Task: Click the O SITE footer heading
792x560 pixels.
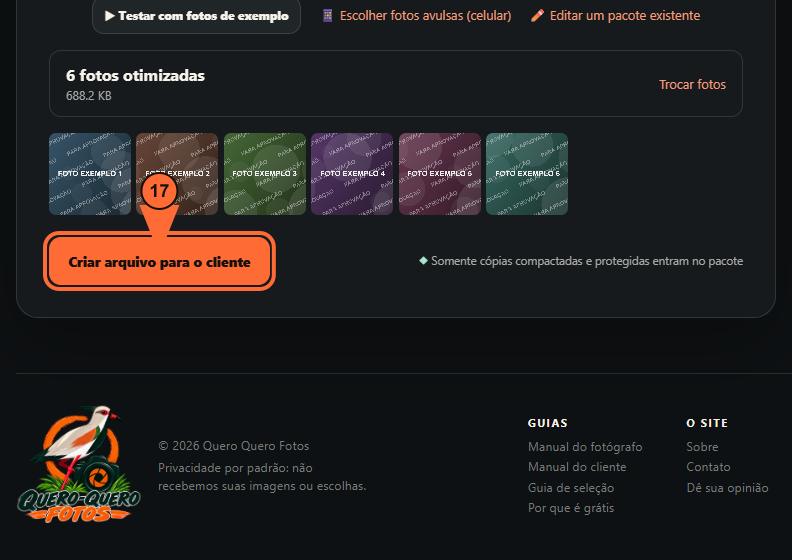Action: 707,423
